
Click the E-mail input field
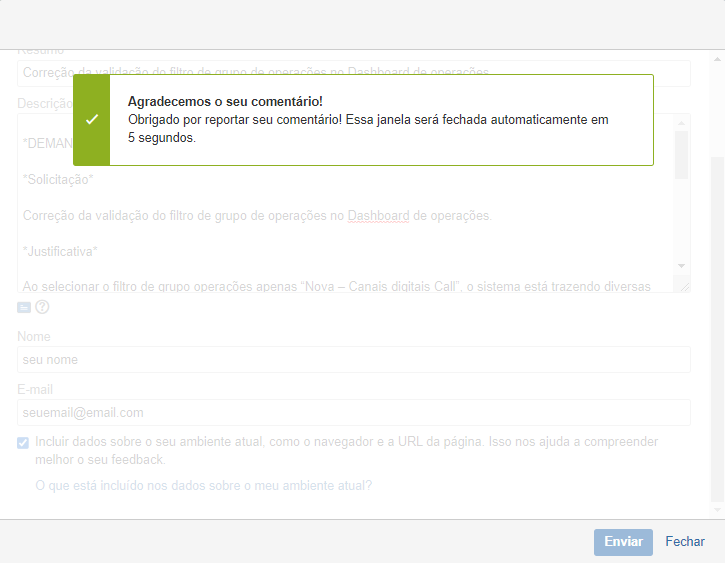354,412
